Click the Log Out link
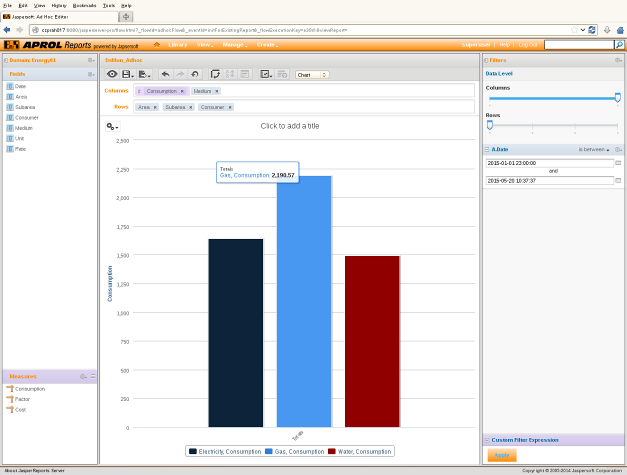 point(528,45)
